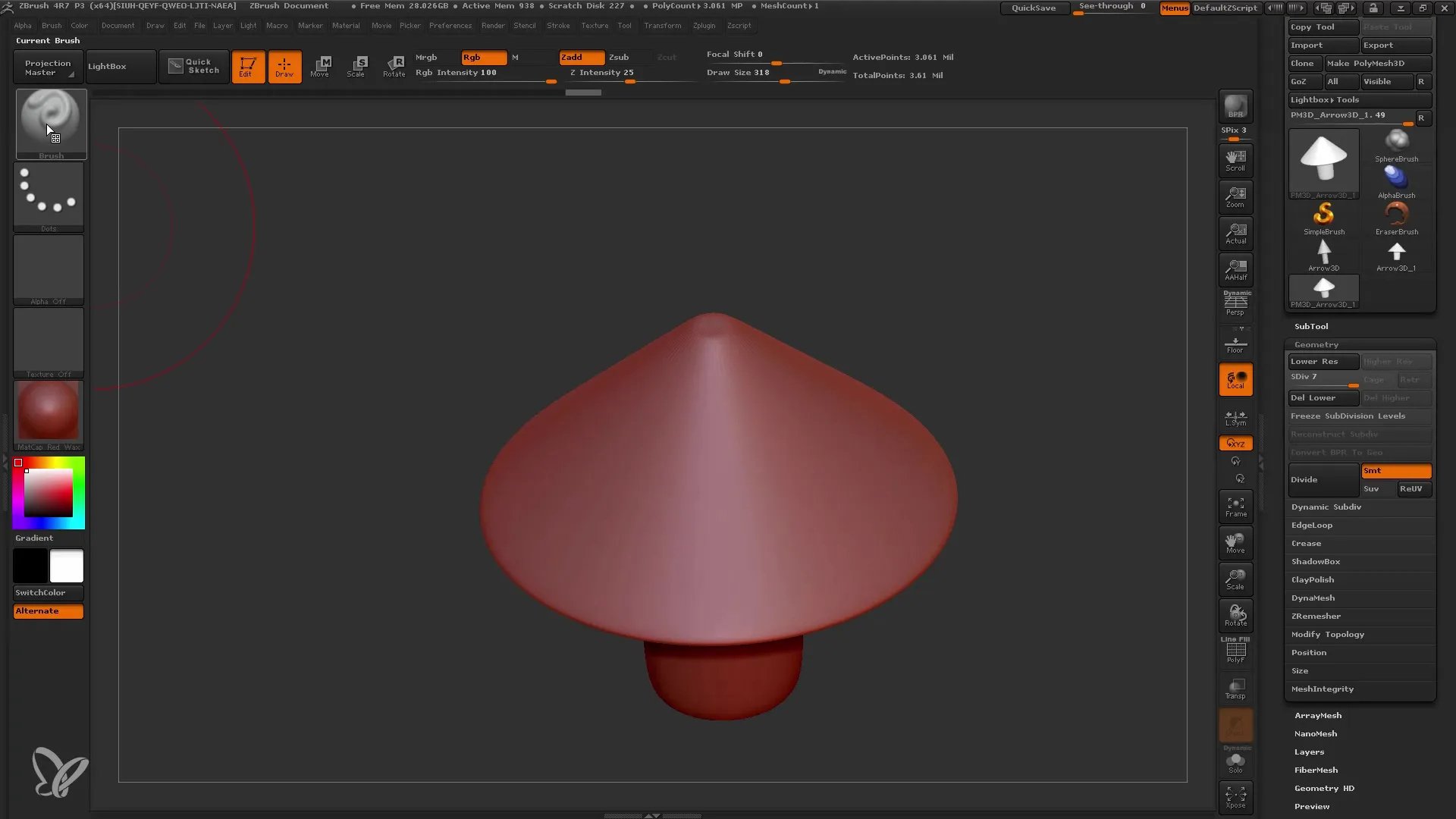Select the Scale tool in toolbar
The width and height of the screenshot is (1456, 819).
[x=357, y=67]
